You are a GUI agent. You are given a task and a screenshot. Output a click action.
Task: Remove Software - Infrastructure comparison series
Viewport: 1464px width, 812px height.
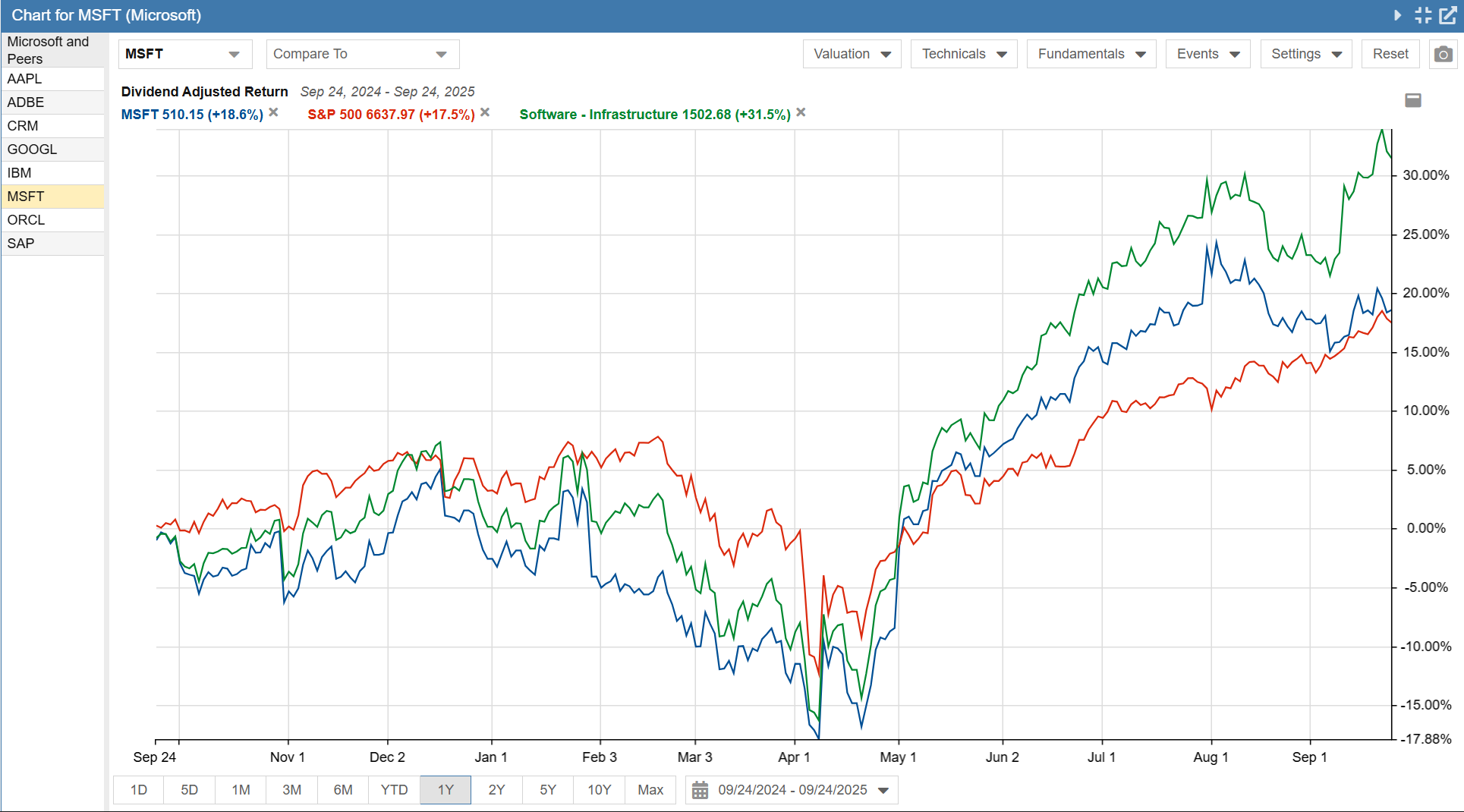tap(801, 113)
